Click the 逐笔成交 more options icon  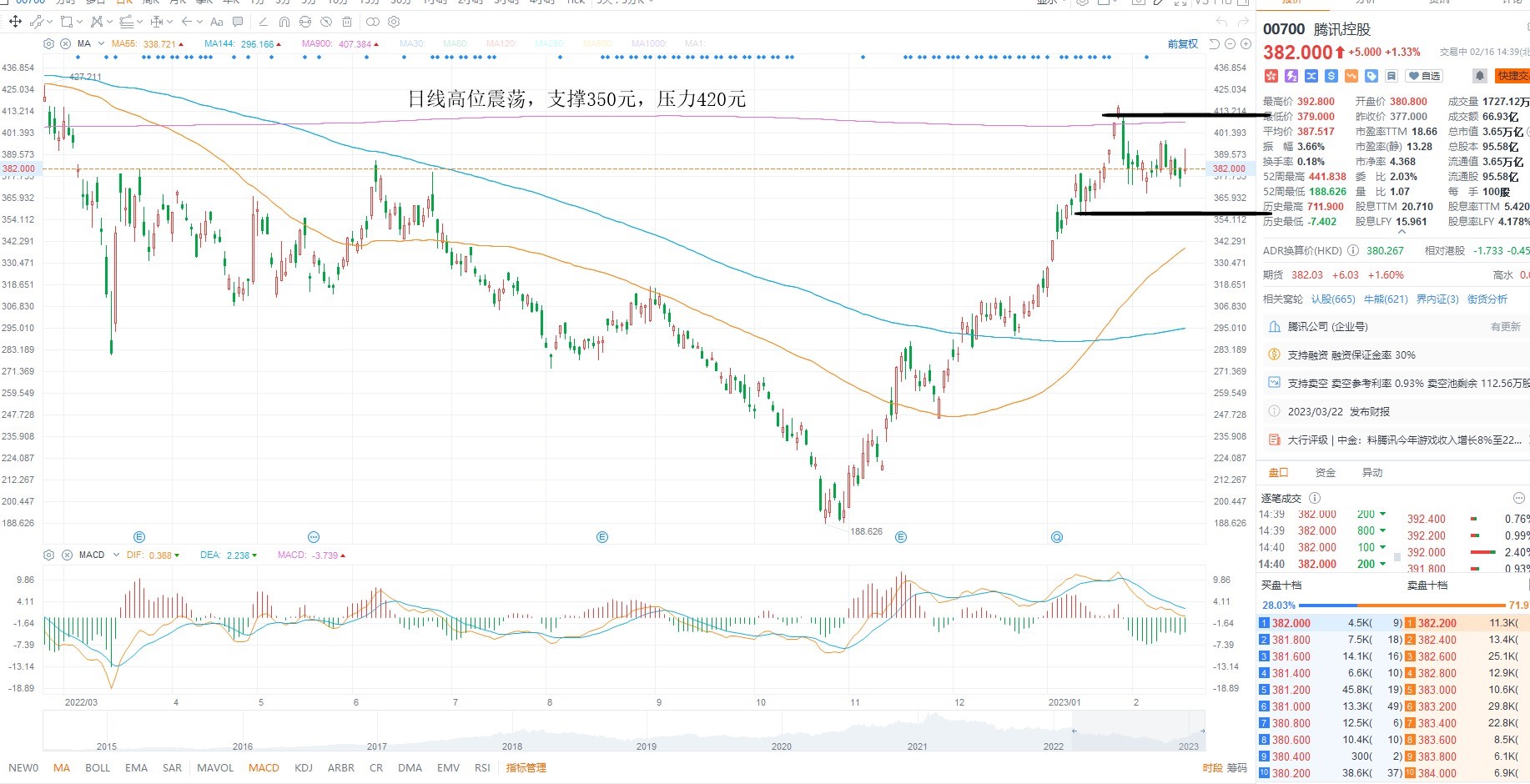[1518, 498]
